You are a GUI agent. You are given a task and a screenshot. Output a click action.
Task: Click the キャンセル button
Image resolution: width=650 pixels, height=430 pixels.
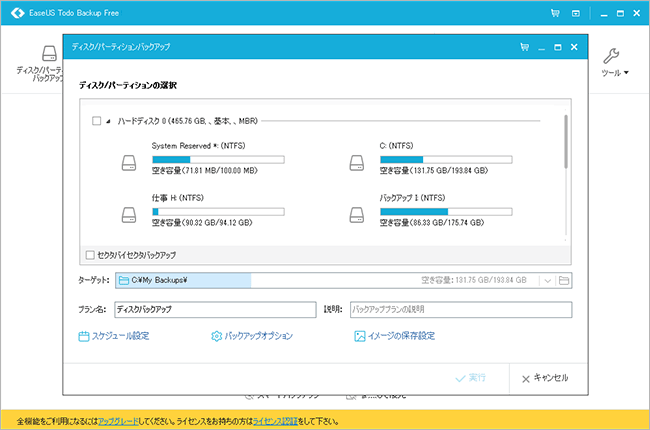pos(545,378)
